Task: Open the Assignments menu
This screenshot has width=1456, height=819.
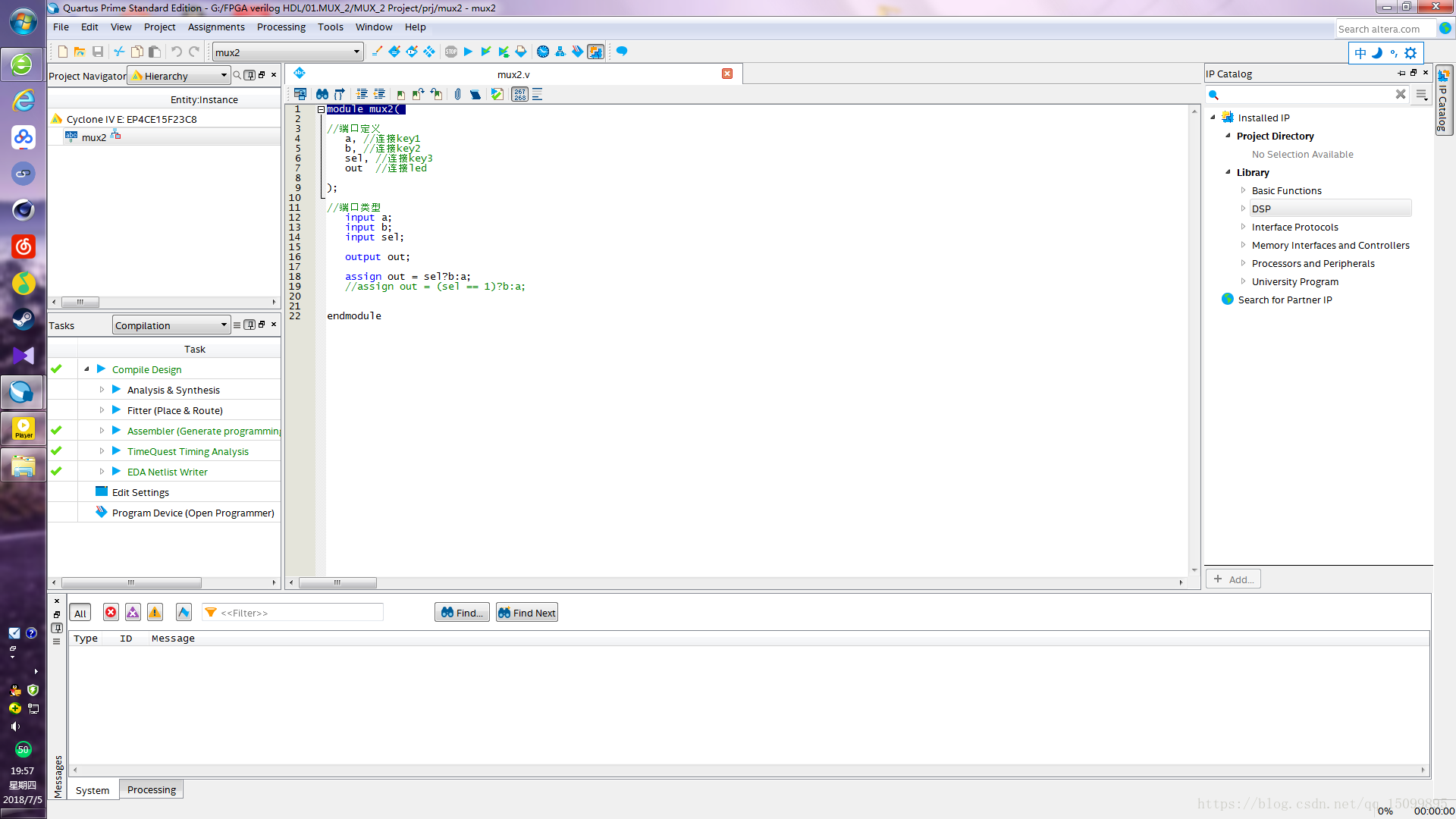Action: click(x=216, y=27)
